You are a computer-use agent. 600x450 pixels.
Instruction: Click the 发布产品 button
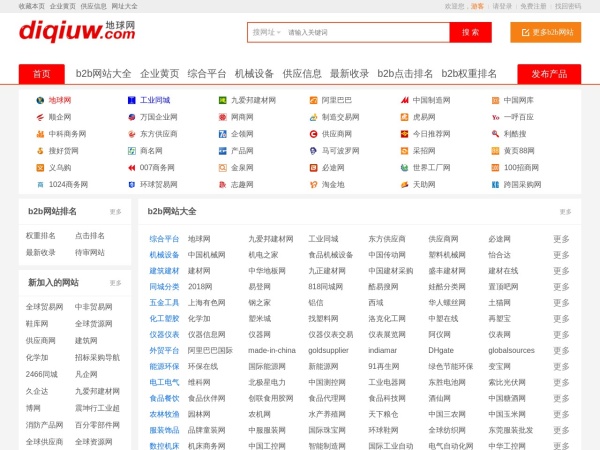coord(549,74)
